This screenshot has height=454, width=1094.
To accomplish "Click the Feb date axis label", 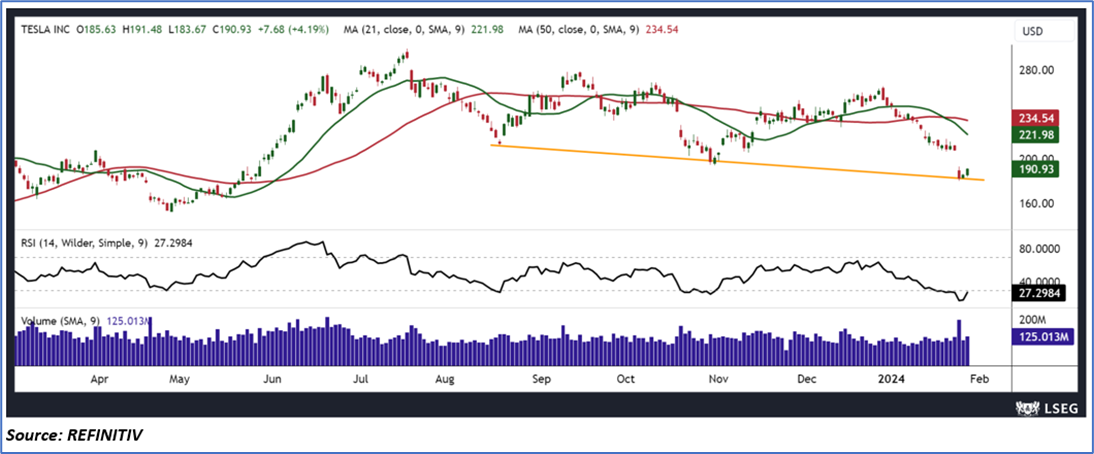I will tap(979, 380).
